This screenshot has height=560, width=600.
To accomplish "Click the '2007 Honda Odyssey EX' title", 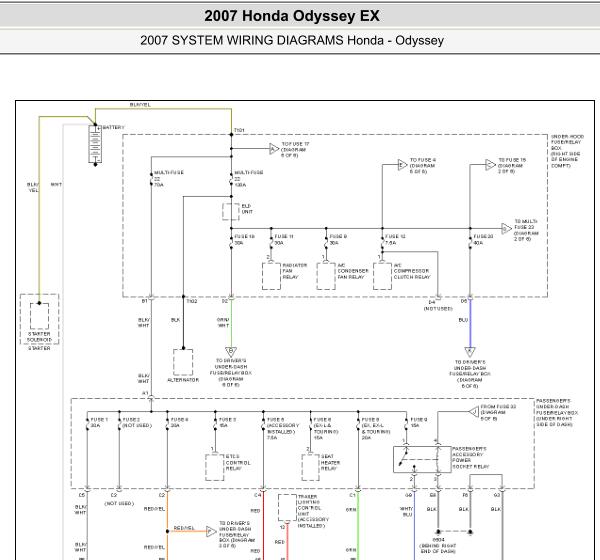I will [292, 16].
